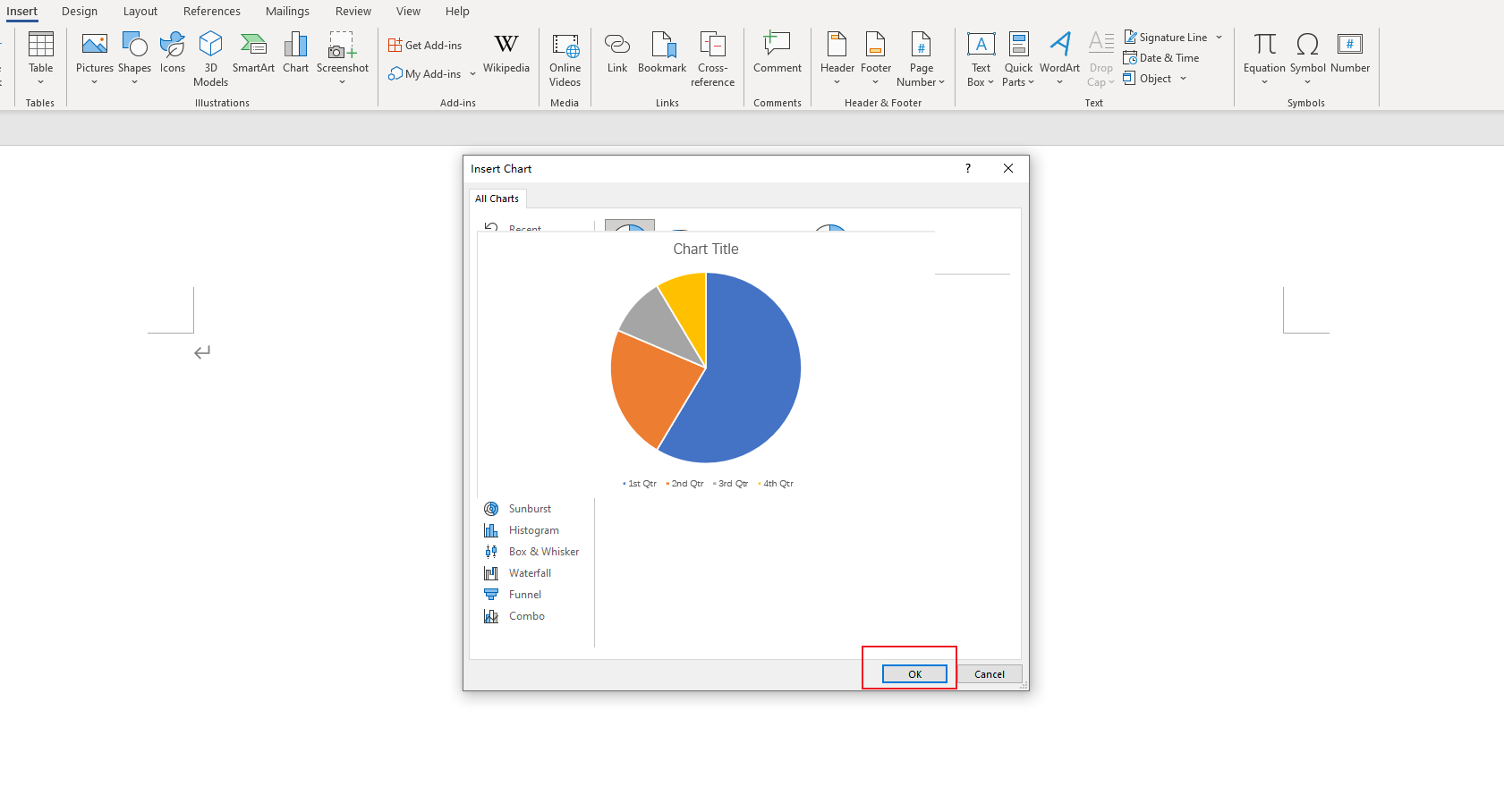This screenshot has height=812, width=1504.
Task: Choose Histogram chart type
Action: pyautogui.click(x=533, y=530)
